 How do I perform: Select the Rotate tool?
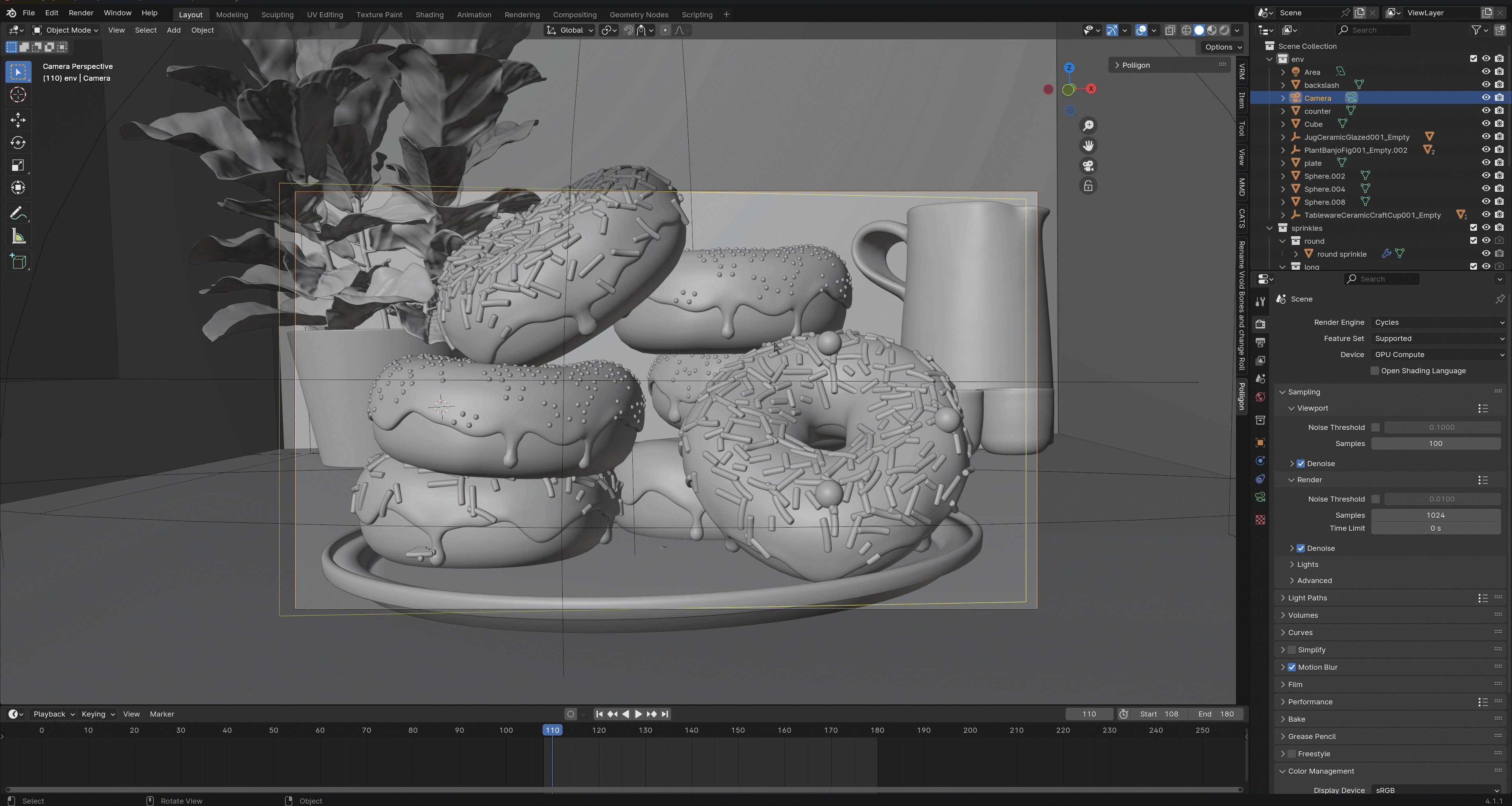coord(18,143)
